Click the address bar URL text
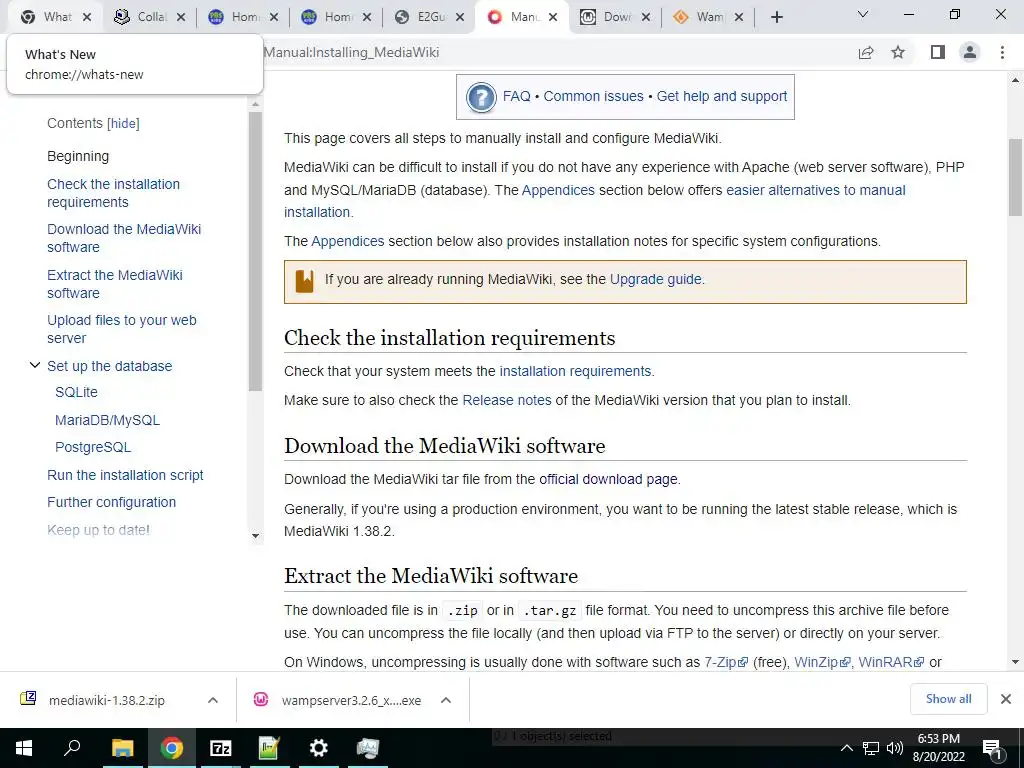Viewport: 1024px width, 768px height. pyautogui.click(x=351, y=52)
